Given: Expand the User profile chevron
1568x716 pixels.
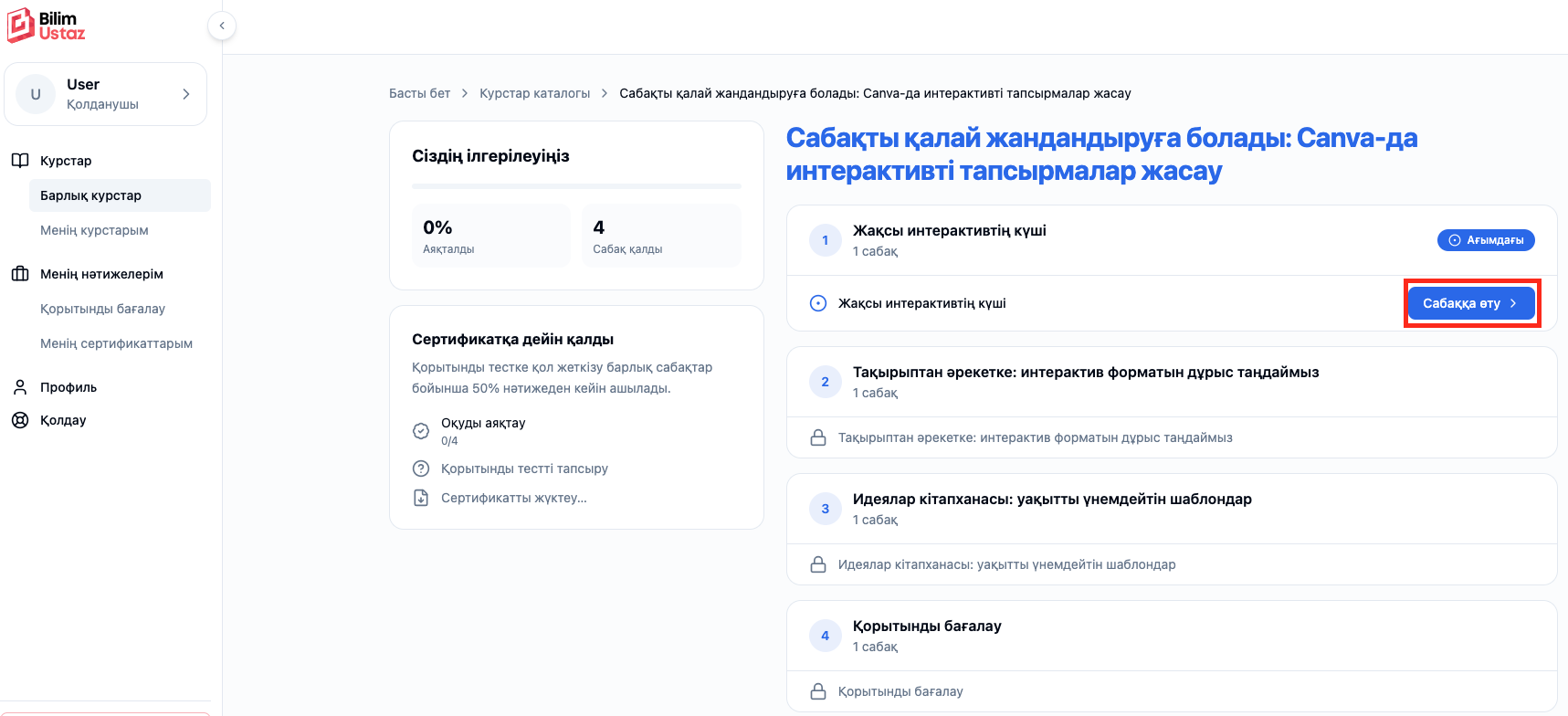Looking at the screenshot, I should tap(186, 94).
